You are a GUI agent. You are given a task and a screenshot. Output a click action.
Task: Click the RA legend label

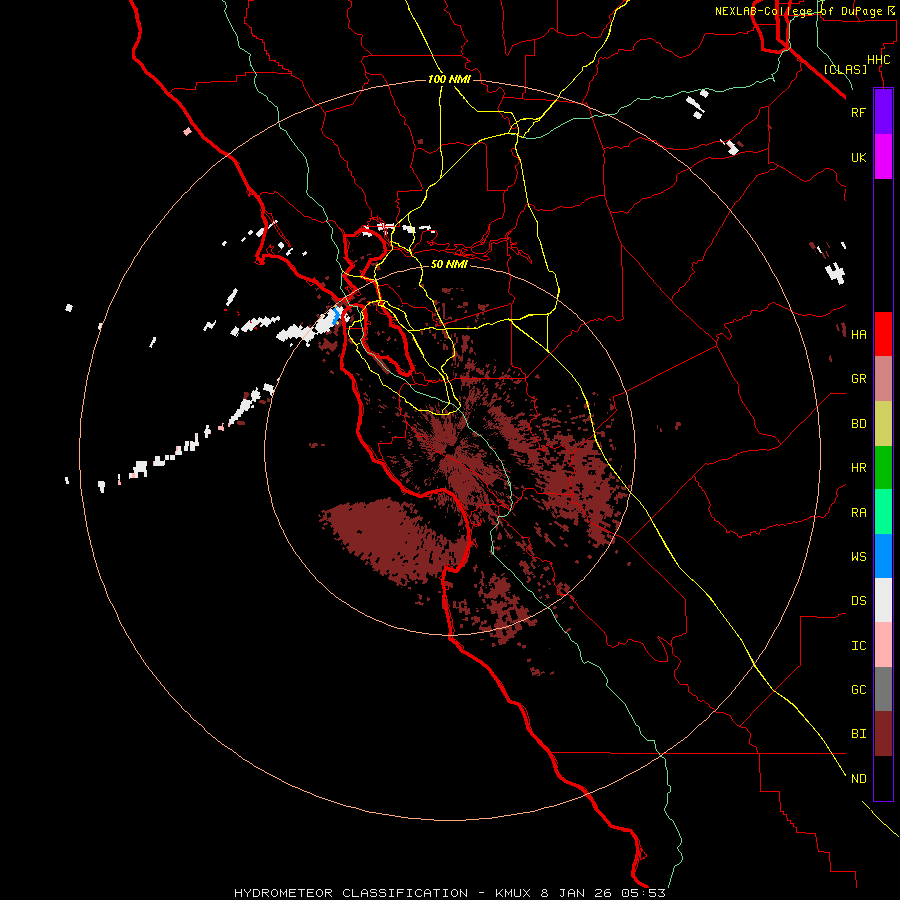pyautogui.click(x=858, y=512)
